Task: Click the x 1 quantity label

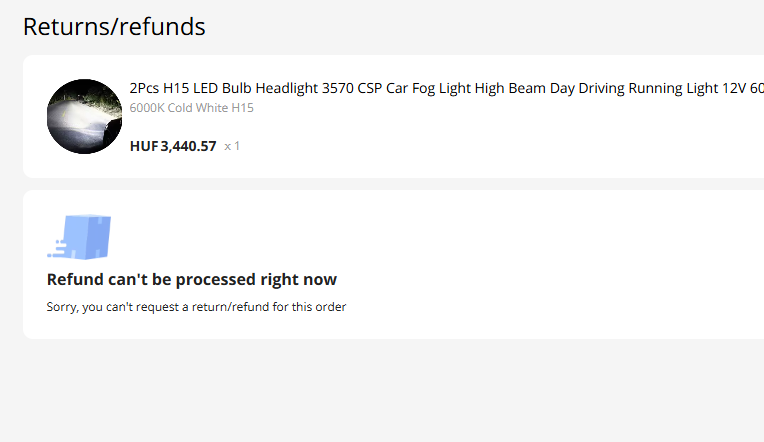Action: point(232,146)
